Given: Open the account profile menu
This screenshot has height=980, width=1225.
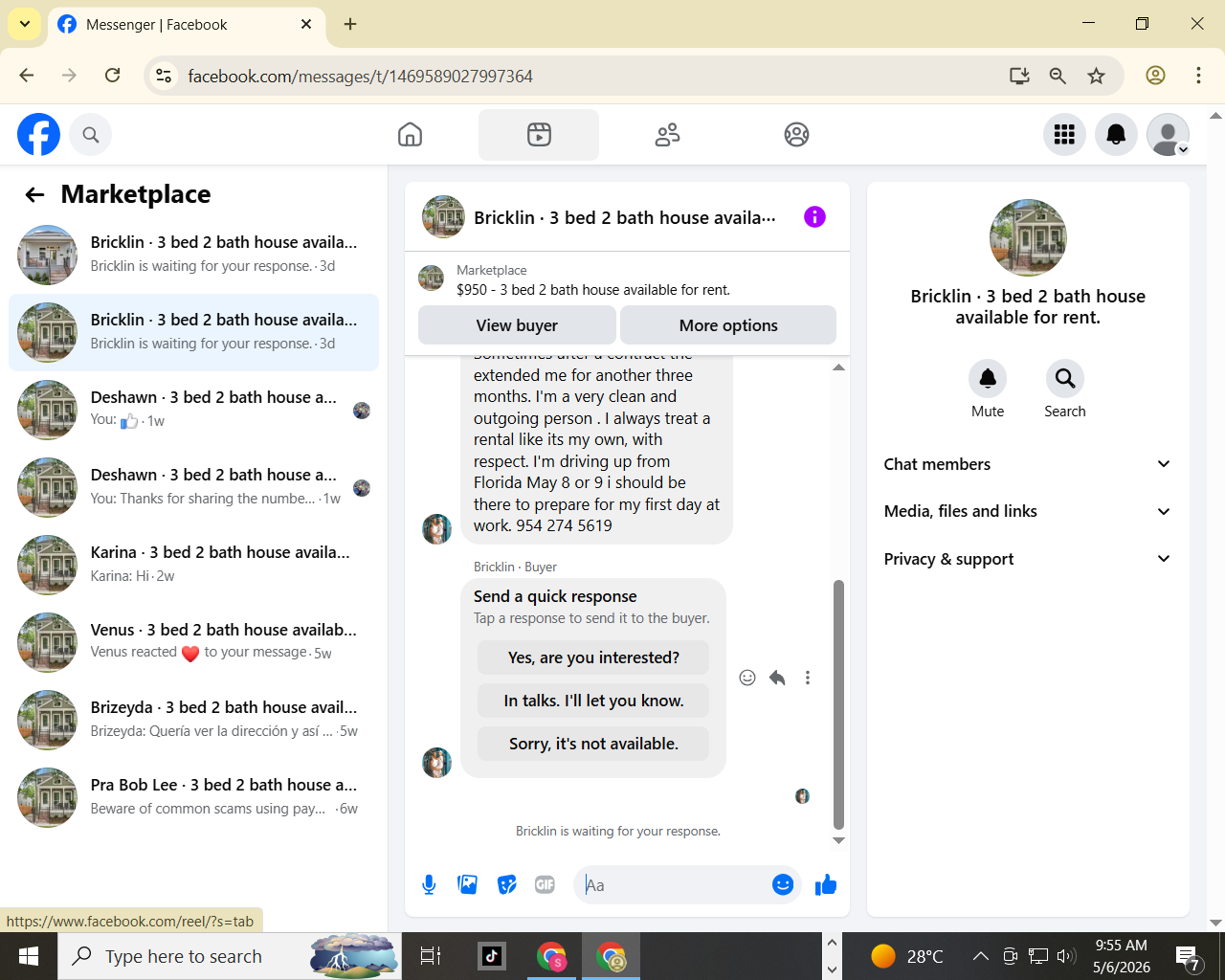Looking at the screenshot, I should 1168,135.
